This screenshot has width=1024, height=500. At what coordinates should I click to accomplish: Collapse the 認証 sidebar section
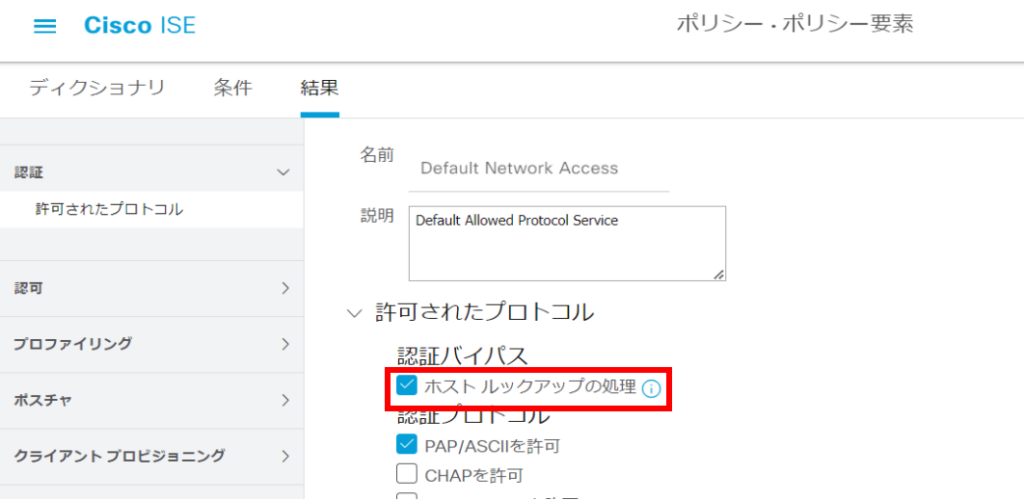[x=283, y=172]
